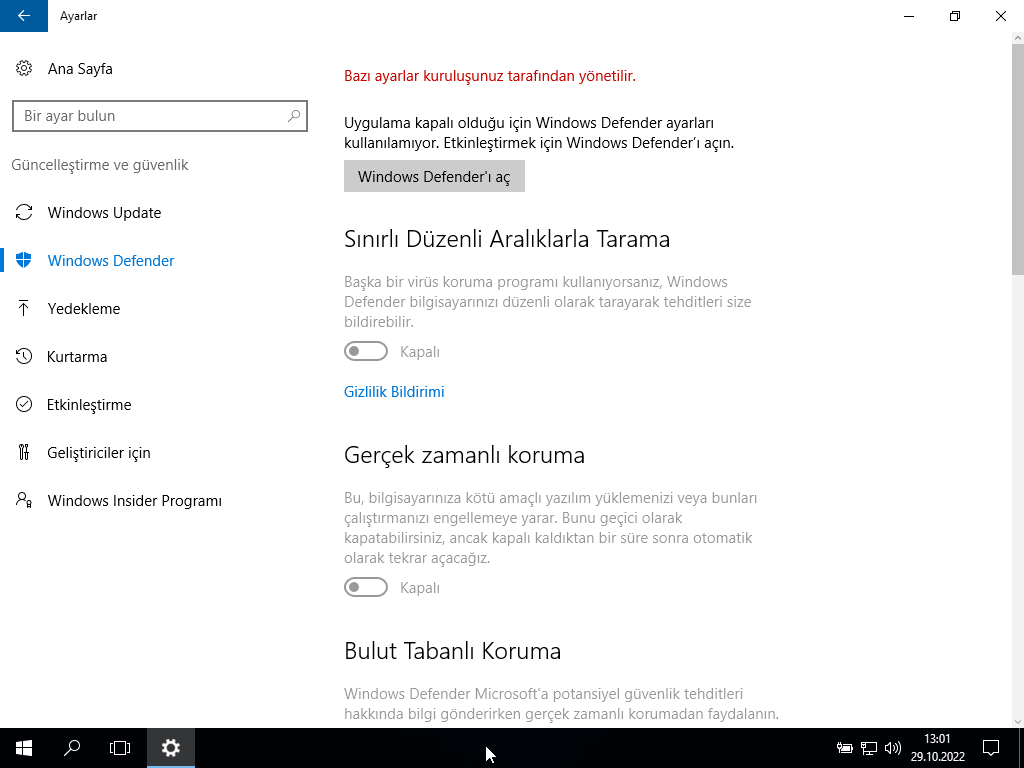Click the Windows Defender shield icon

click(24, 261)
